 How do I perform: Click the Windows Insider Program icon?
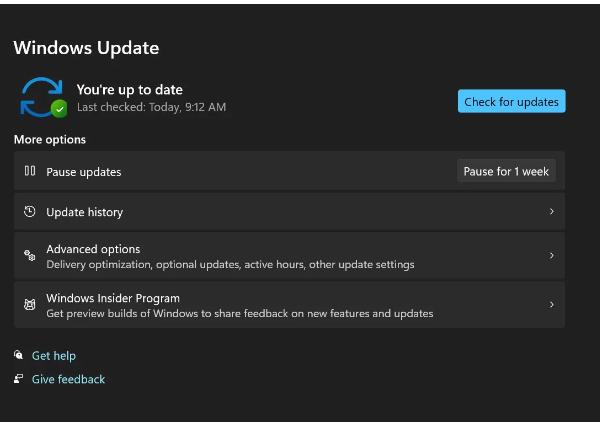click(x=30, y=305)
